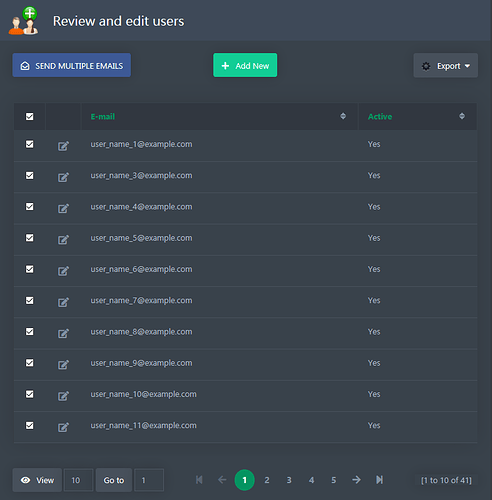Open edit icon for user_name_5@example.com row

[x=63, y=239]
